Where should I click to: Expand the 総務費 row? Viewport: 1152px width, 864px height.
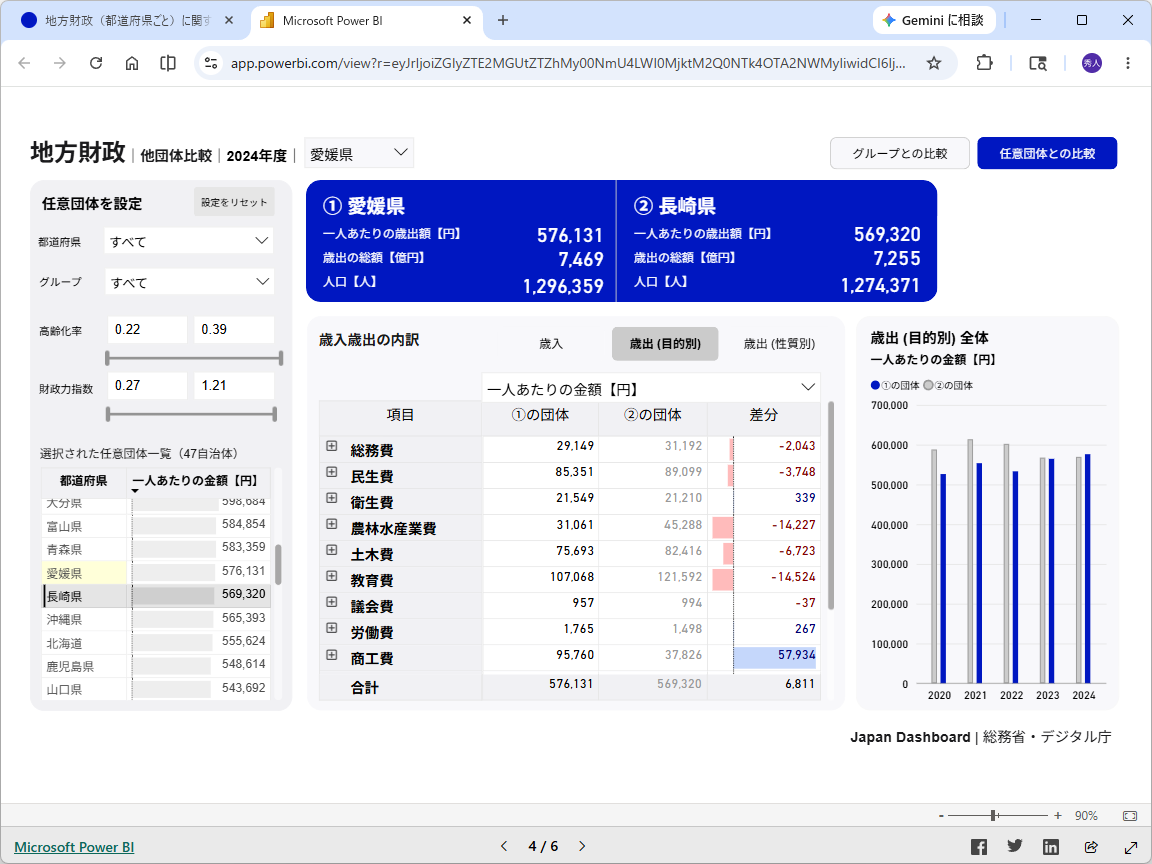point(331,446)
